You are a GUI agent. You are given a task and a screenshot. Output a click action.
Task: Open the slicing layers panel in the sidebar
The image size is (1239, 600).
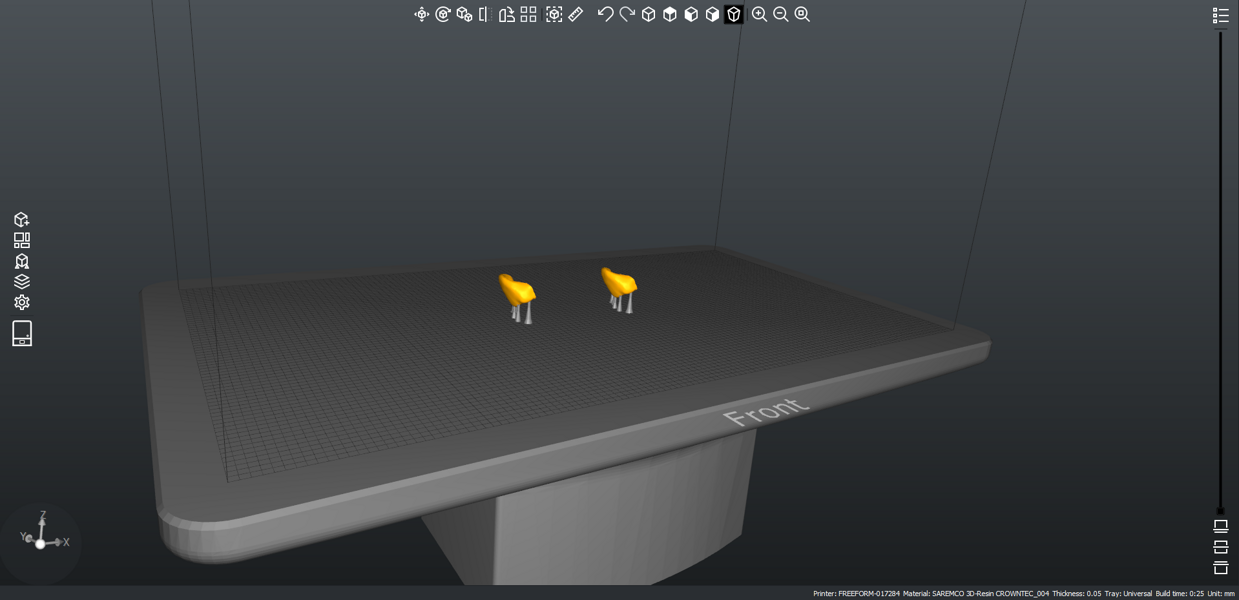coord(21,280)
